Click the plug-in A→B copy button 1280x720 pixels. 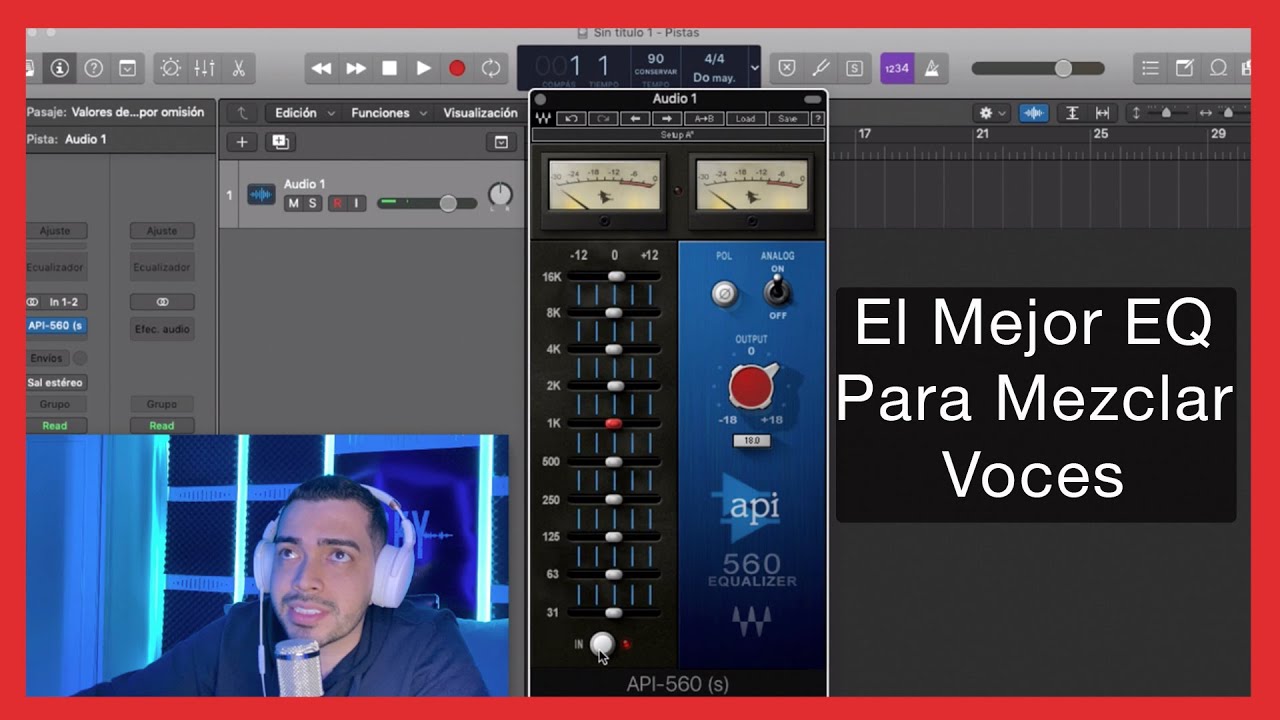tap(705, 118)
